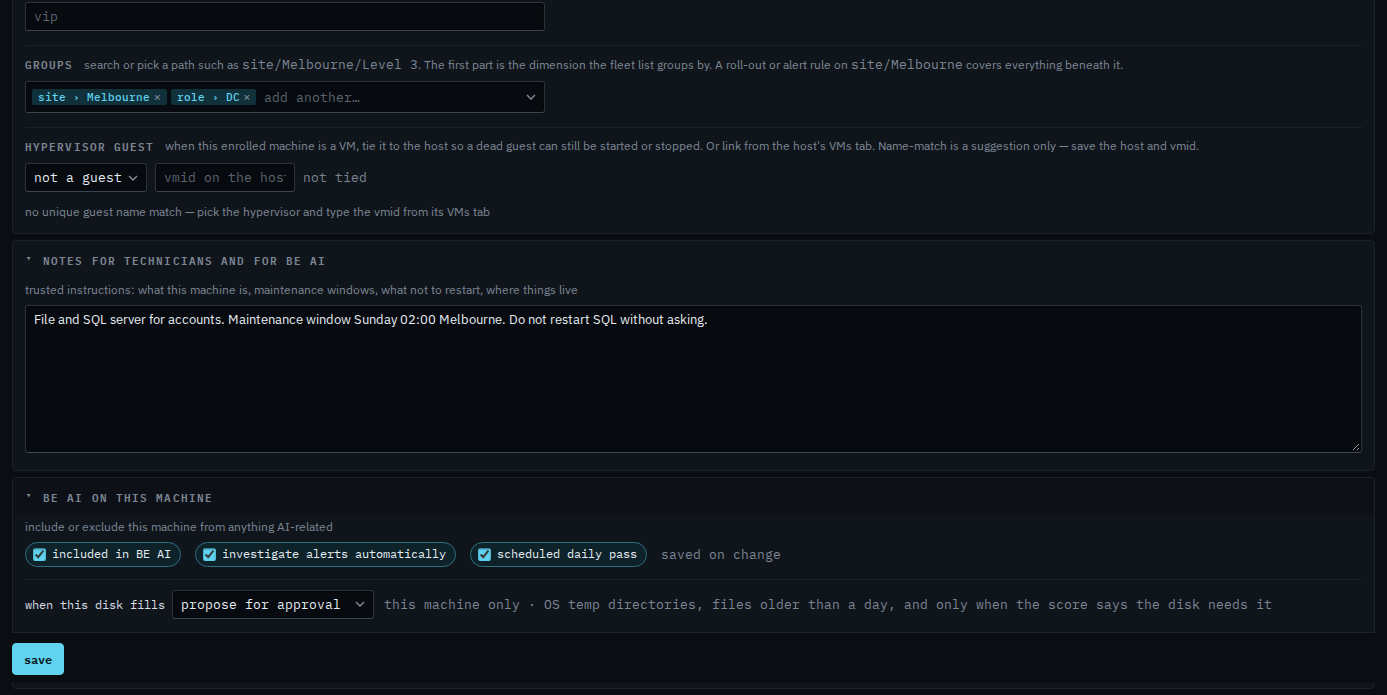1387x695 pixels.
Task: Collapse the BE AI on this machine section
Action: coord(29,498)
